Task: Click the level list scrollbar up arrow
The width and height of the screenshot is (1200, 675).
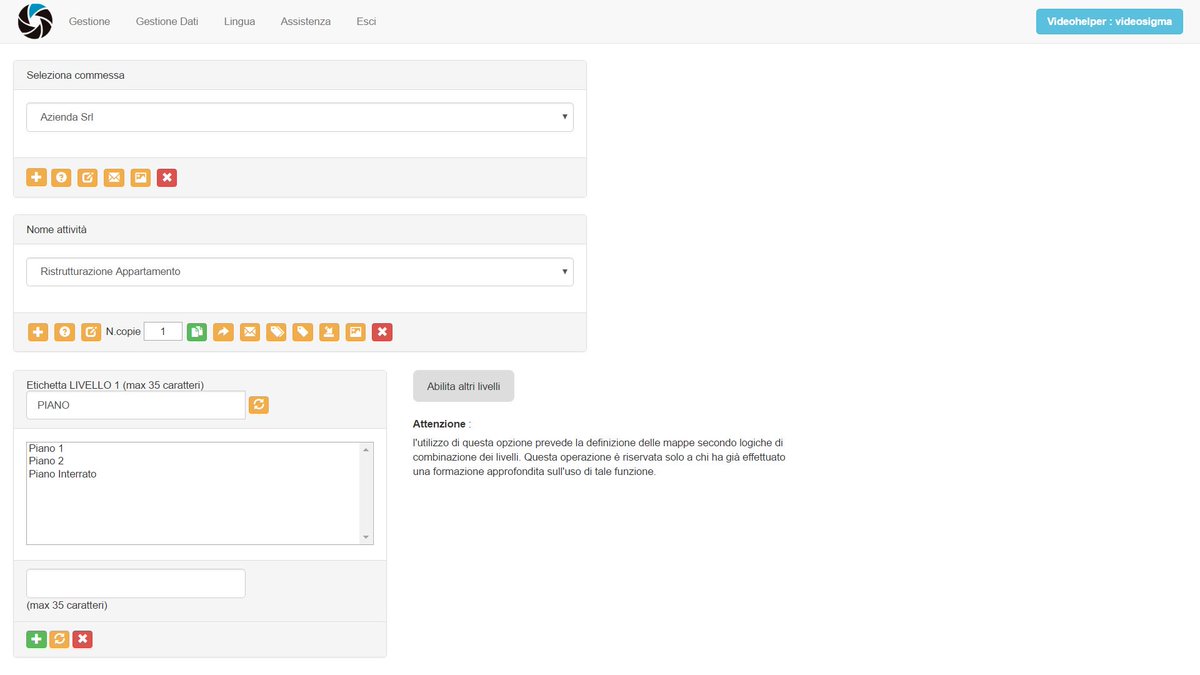Action: tap(366, 450)
